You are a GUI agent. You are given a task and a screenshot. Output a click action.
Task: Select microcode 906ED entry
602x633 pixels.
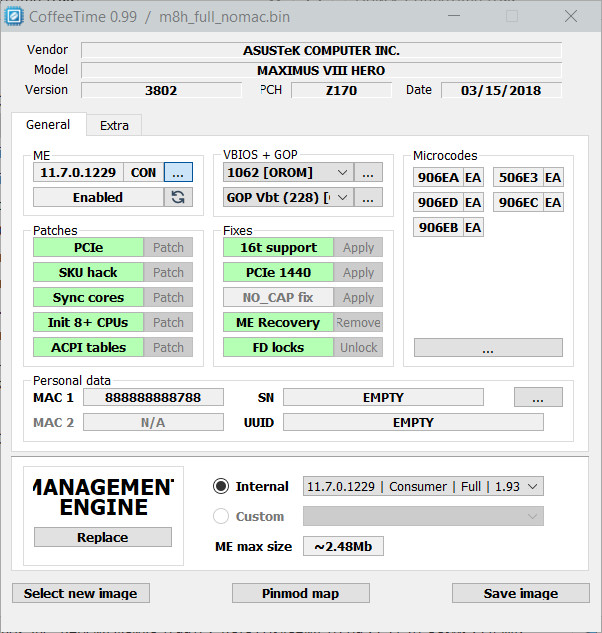[448, 203]
